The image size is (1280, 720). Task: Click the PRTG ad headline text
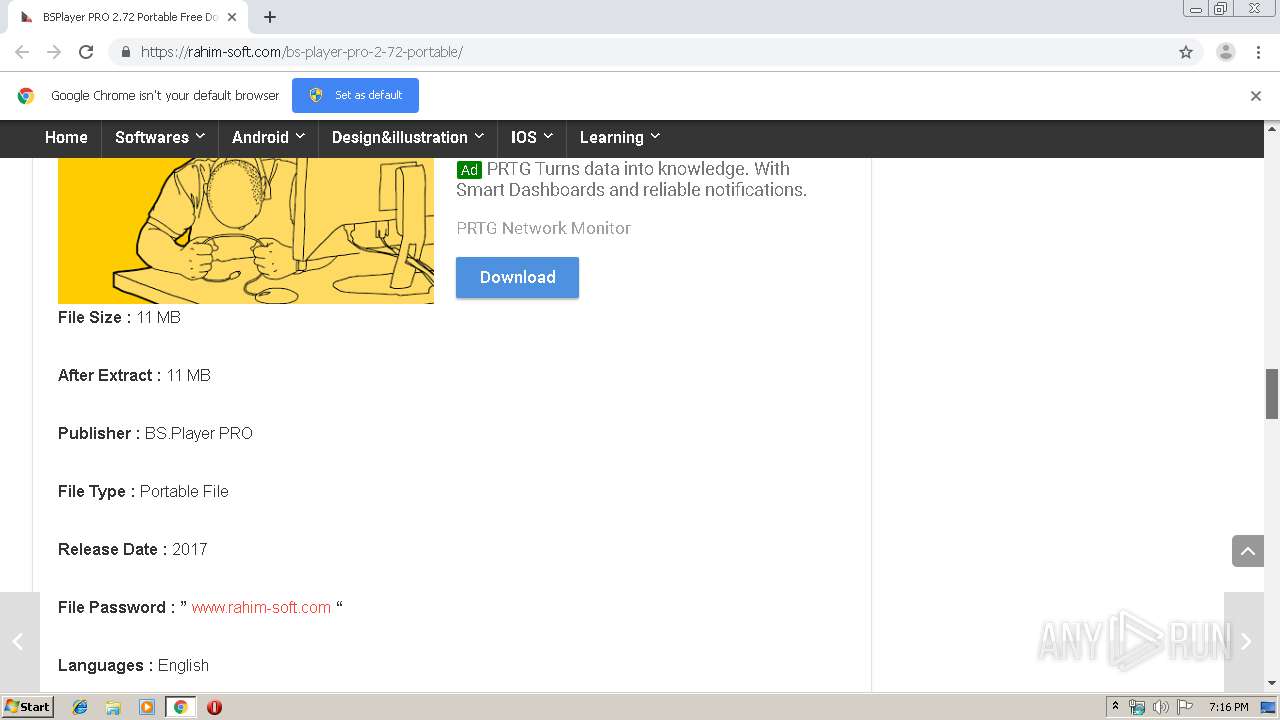click(631, 179)
